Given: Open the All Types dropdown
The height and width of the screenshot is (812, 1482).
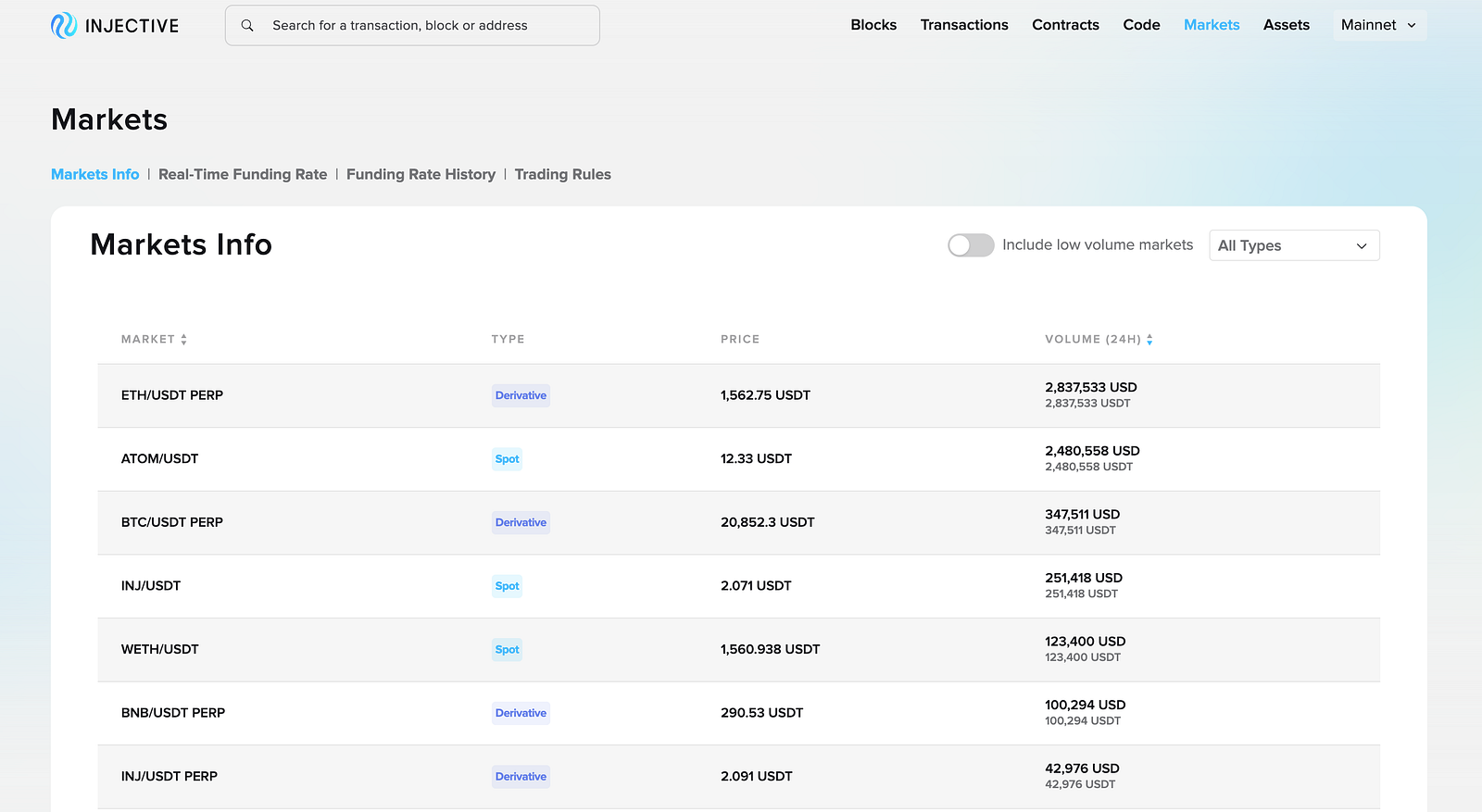Looking at the screenshot, I should (1294, 245).
